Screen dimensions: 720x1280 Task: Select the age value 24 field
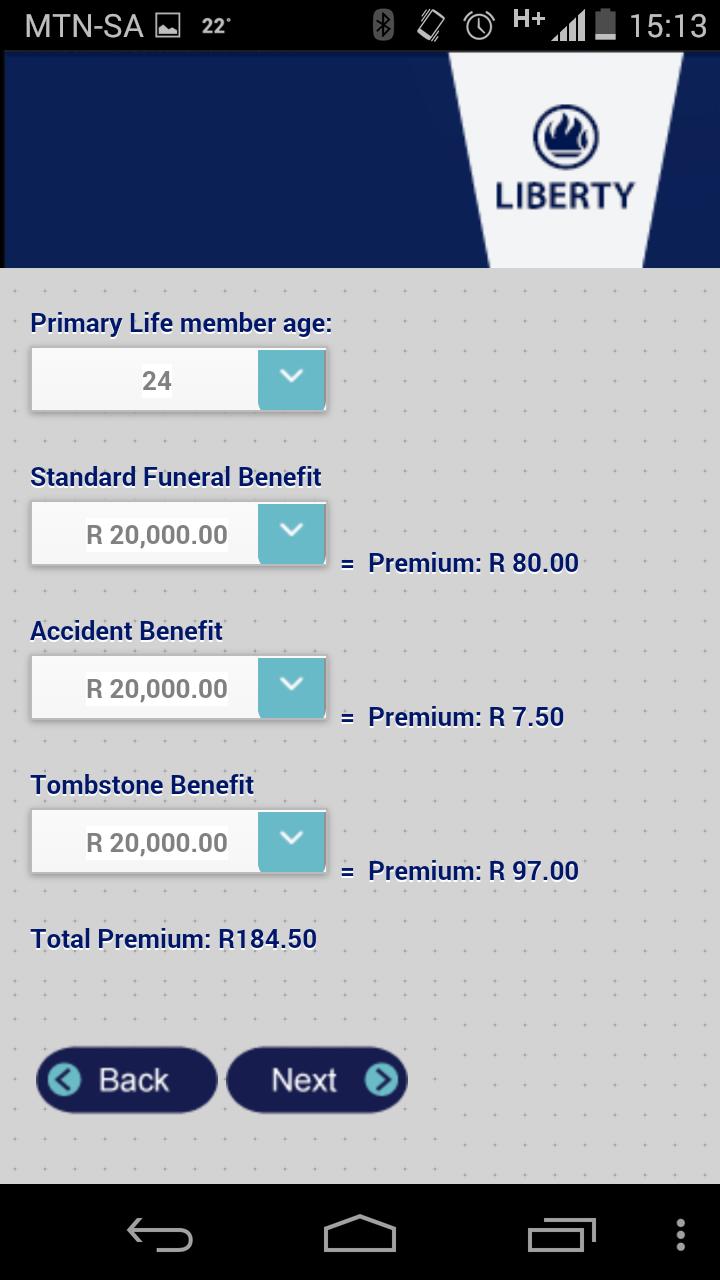pos(146,381)
